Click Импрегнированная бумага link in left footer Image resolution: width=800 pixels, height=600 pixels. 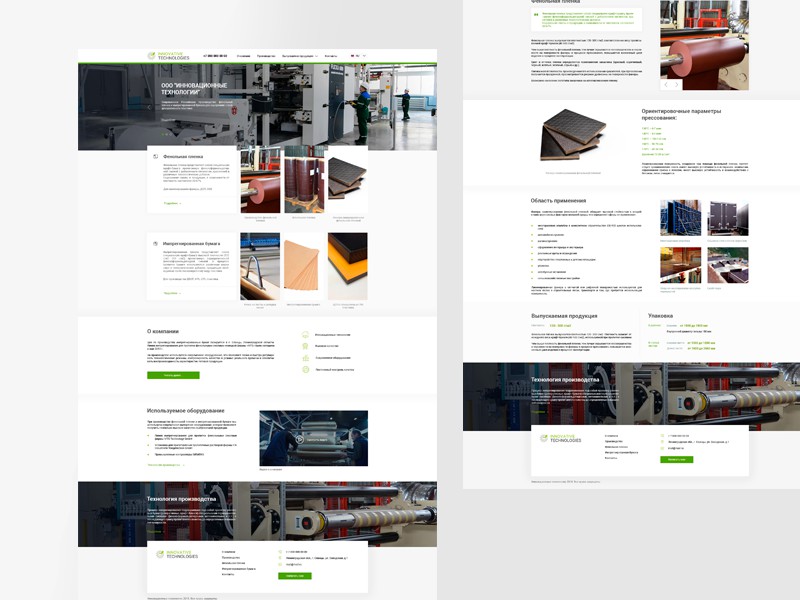[239, 569]
